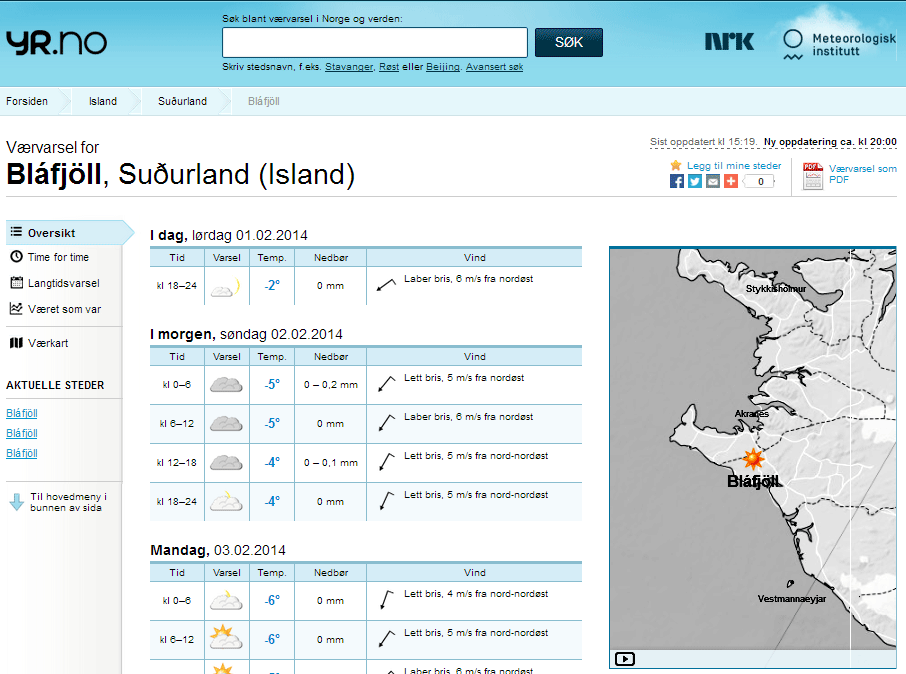Go to Suðurland in the breadcrumb
The width and height of the screenshot is (906, 674).
tap(182, 101)
